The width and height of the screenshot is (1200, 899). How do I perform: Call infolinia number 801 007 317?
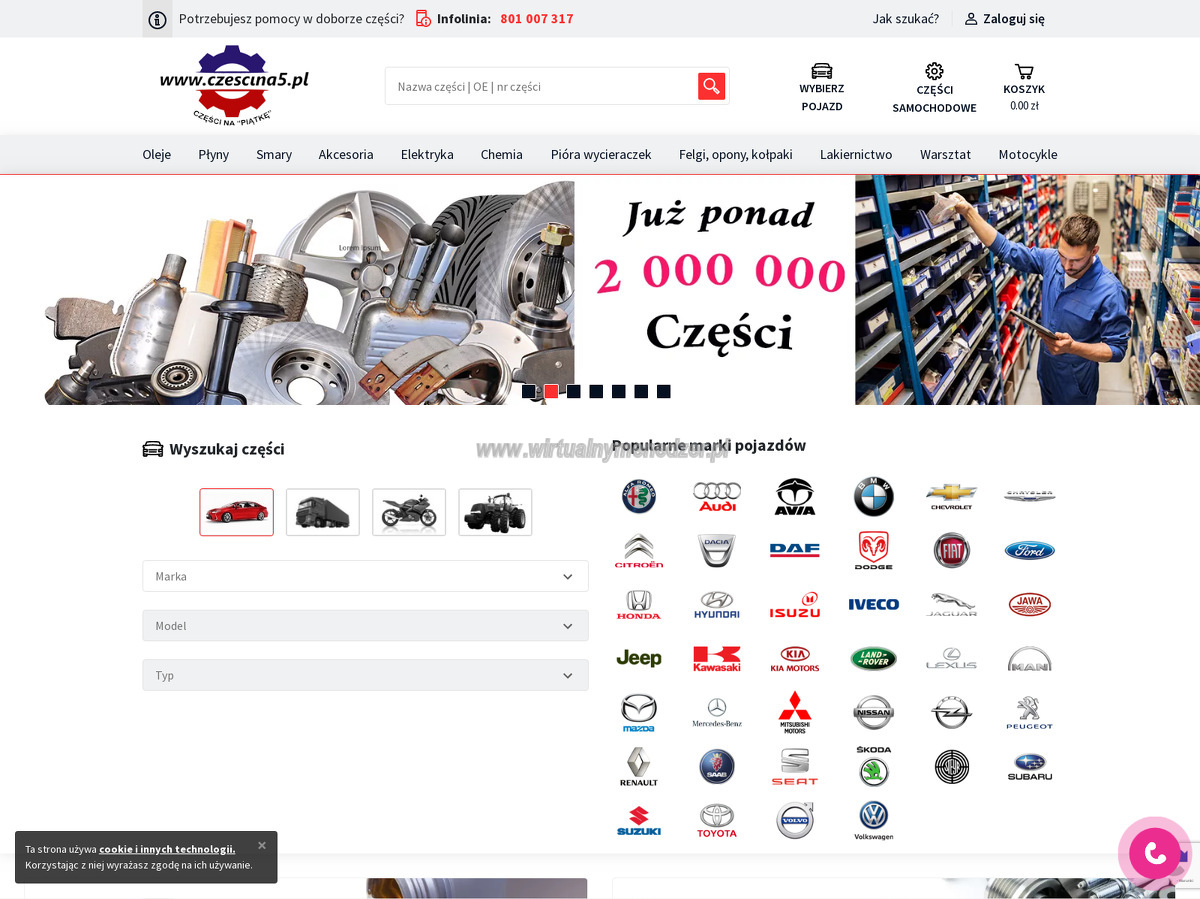pos(537,19)
